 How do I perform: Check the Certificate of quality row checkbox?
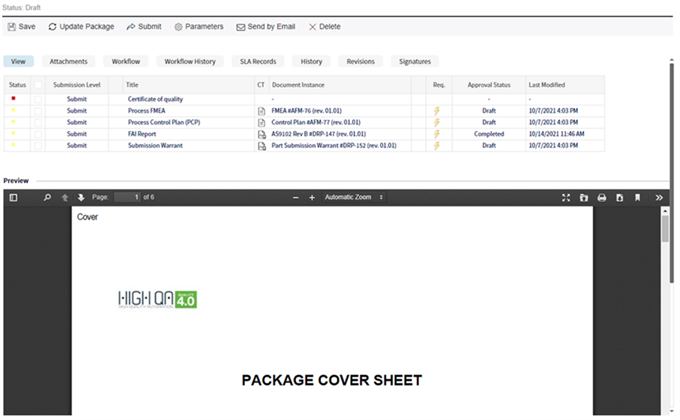click(x=39, y=100)
